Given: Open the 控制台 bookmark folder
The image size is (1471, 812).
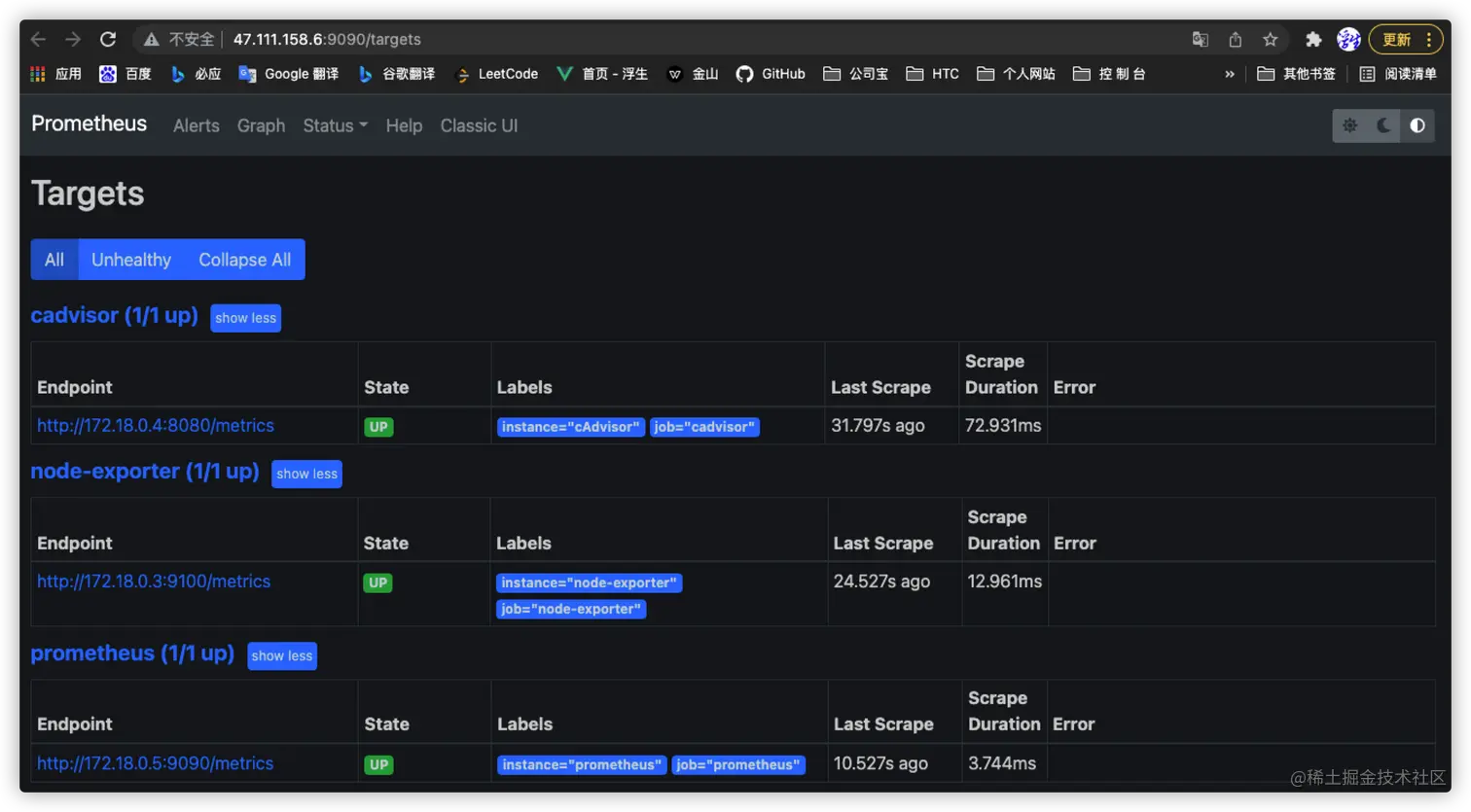Looking at the screenshot, I should coord(1110,74).
